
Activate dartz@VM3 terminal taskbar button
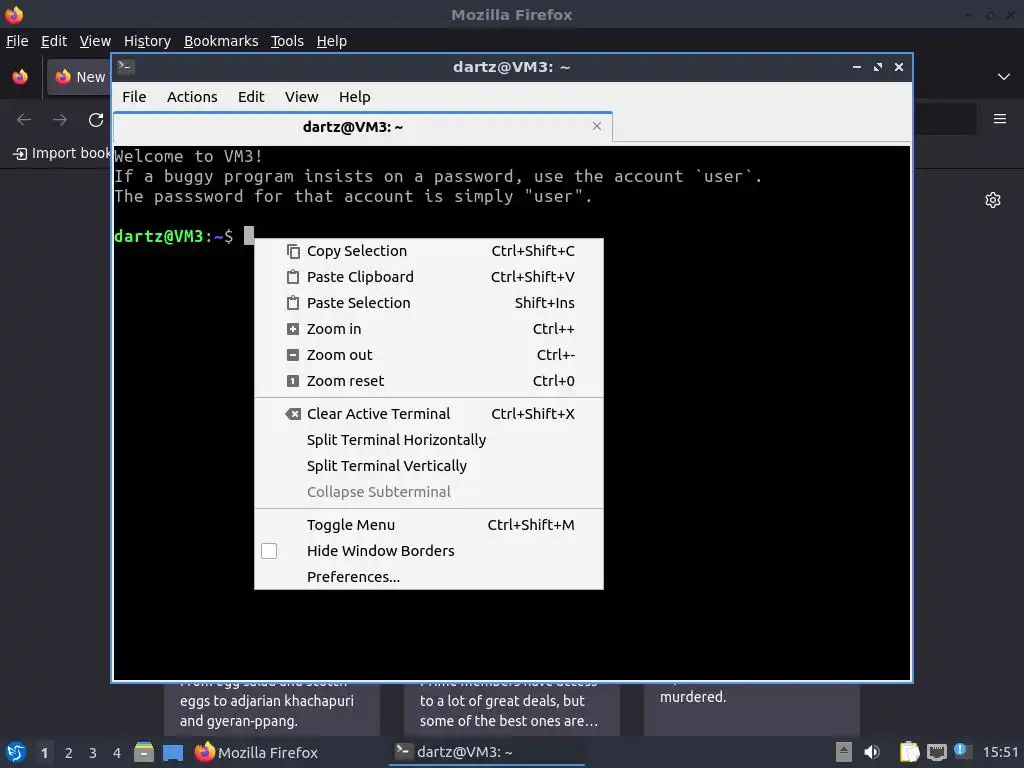(487, 752)
